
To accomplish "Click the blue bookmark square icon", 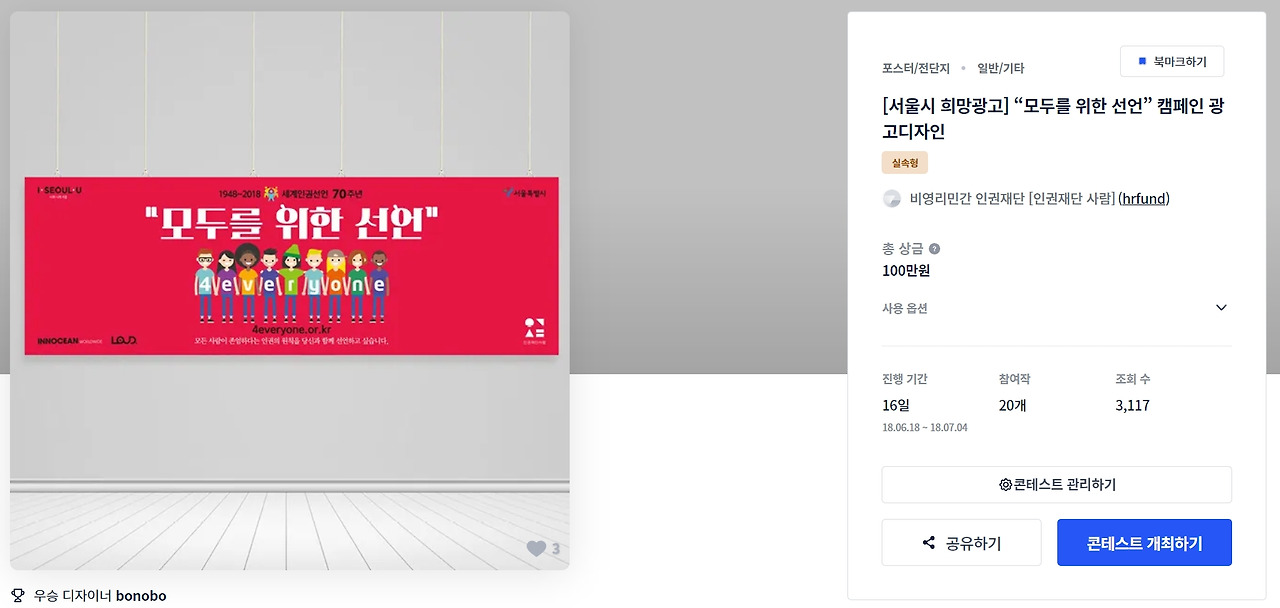I will point(1142,61).
